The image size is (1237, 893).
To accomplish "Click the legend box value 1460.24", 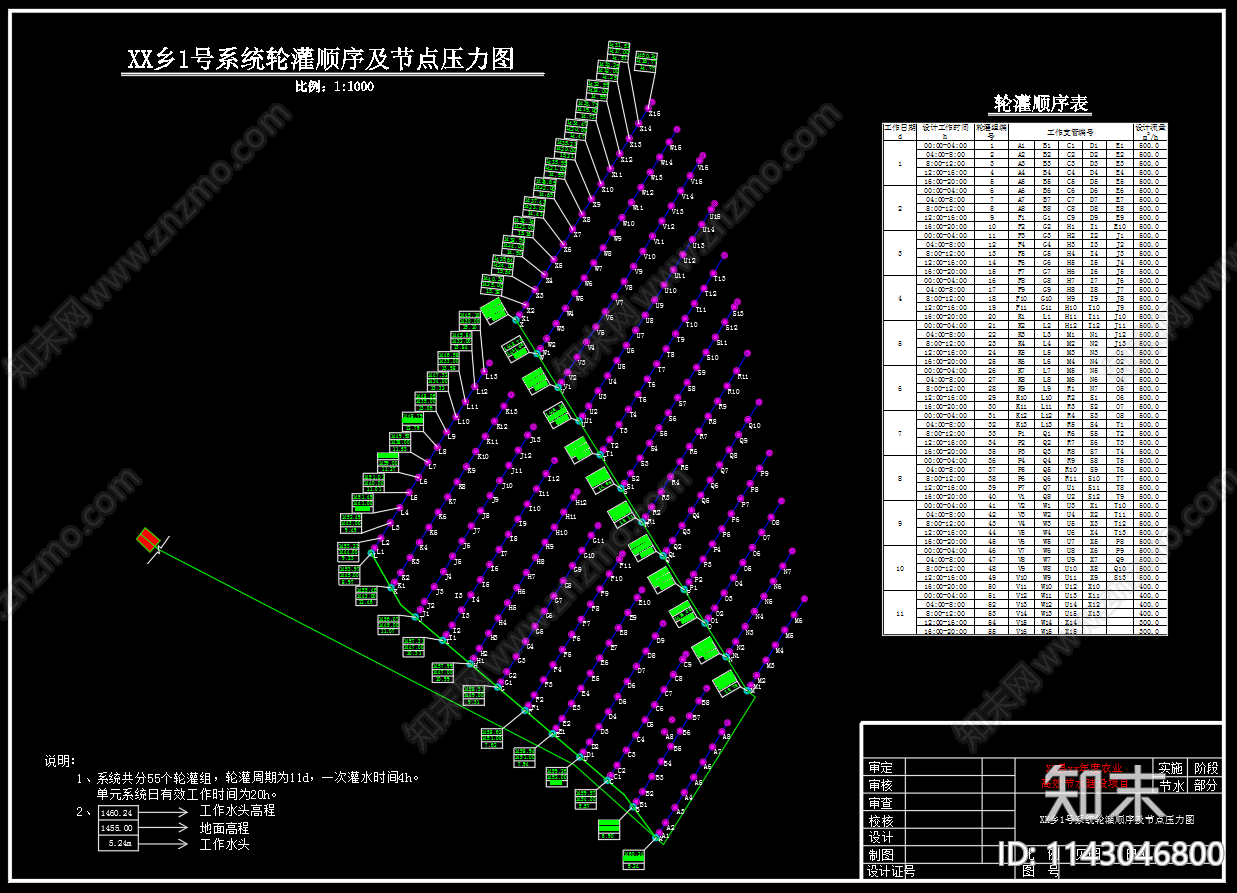I will [118, 813].
